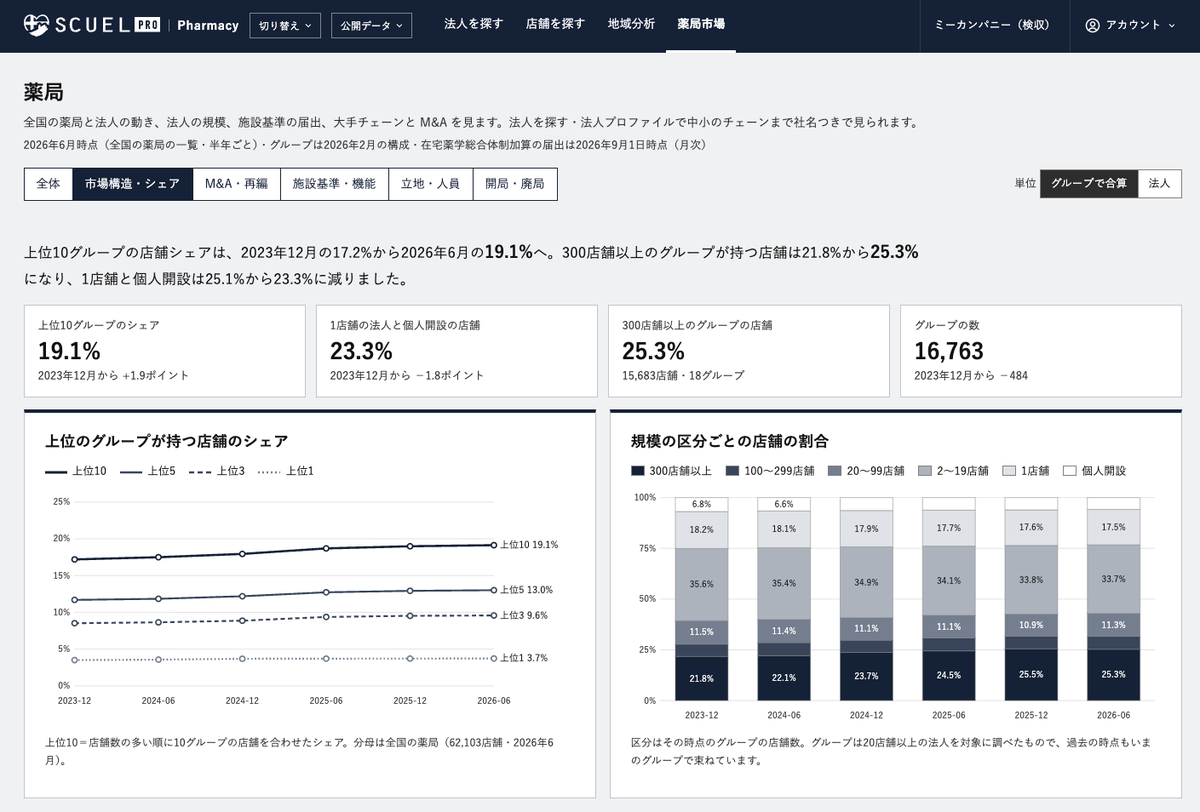Open the 公開データ dropdown
This screenshot has height=812, width=1200.
point(371,25)
